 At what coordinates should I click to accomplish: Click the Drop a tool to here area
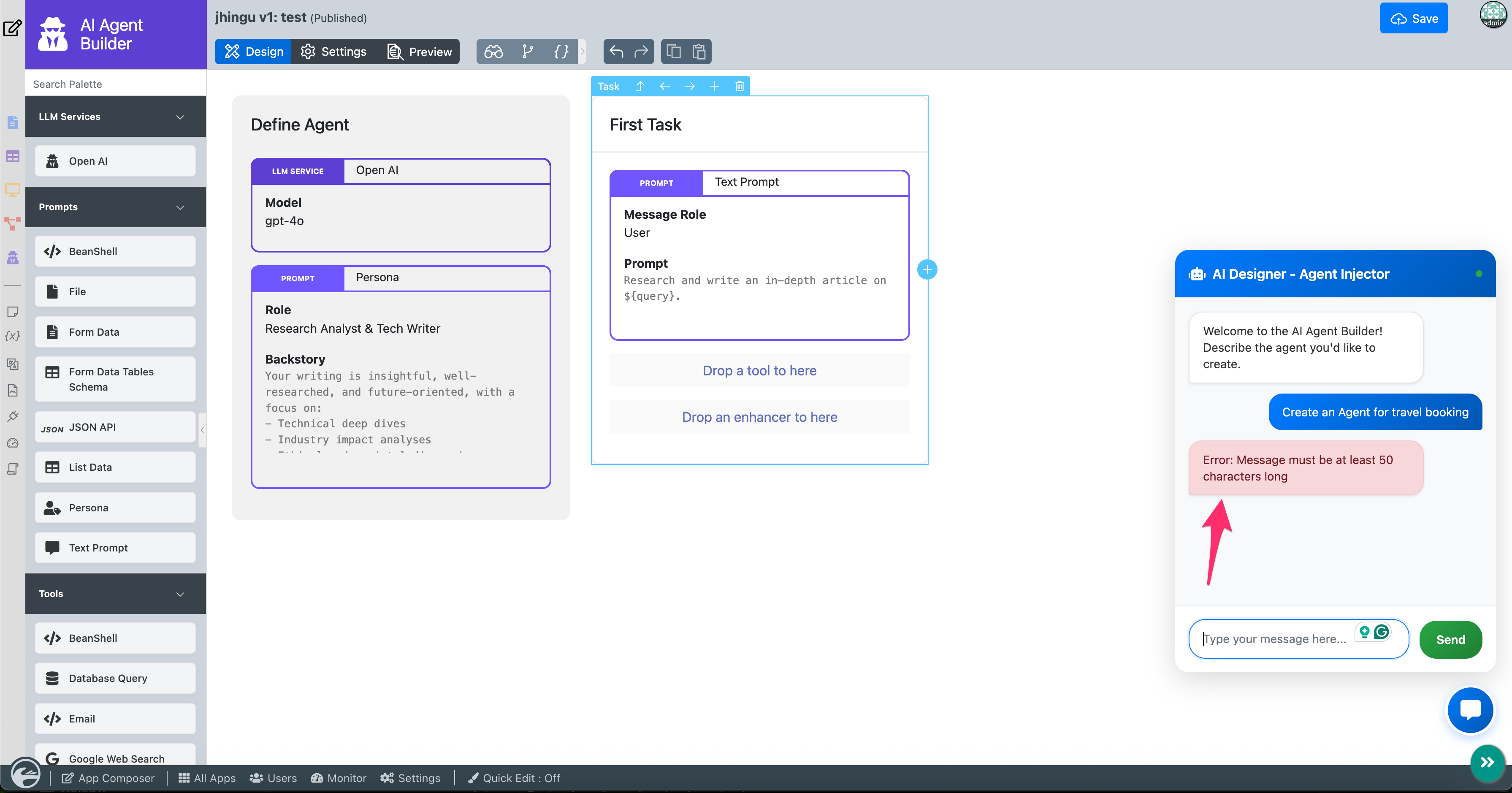(x=759, y=370)
